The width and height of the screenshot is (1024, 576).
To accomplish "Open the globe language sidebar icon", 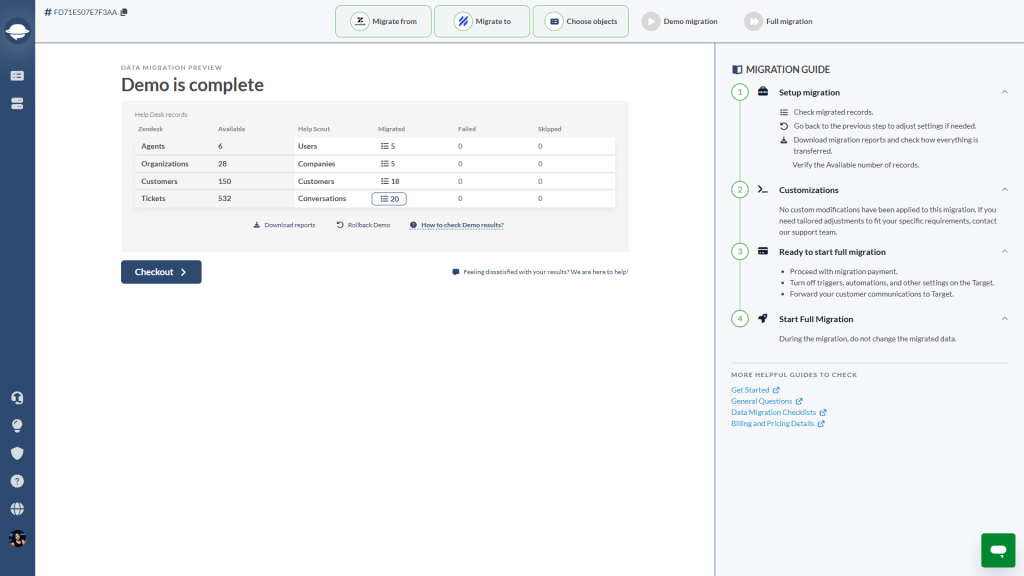I will [x=17, y=509].
